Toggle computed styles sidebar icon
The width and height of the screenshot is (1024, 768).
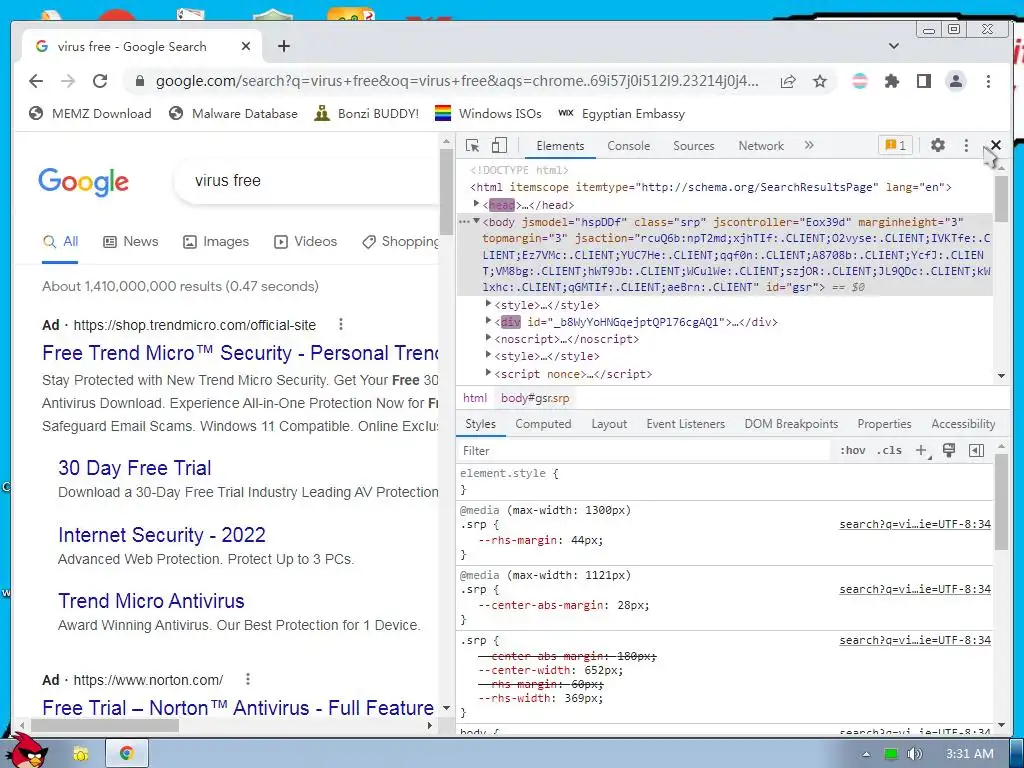[x=976, y=450]
